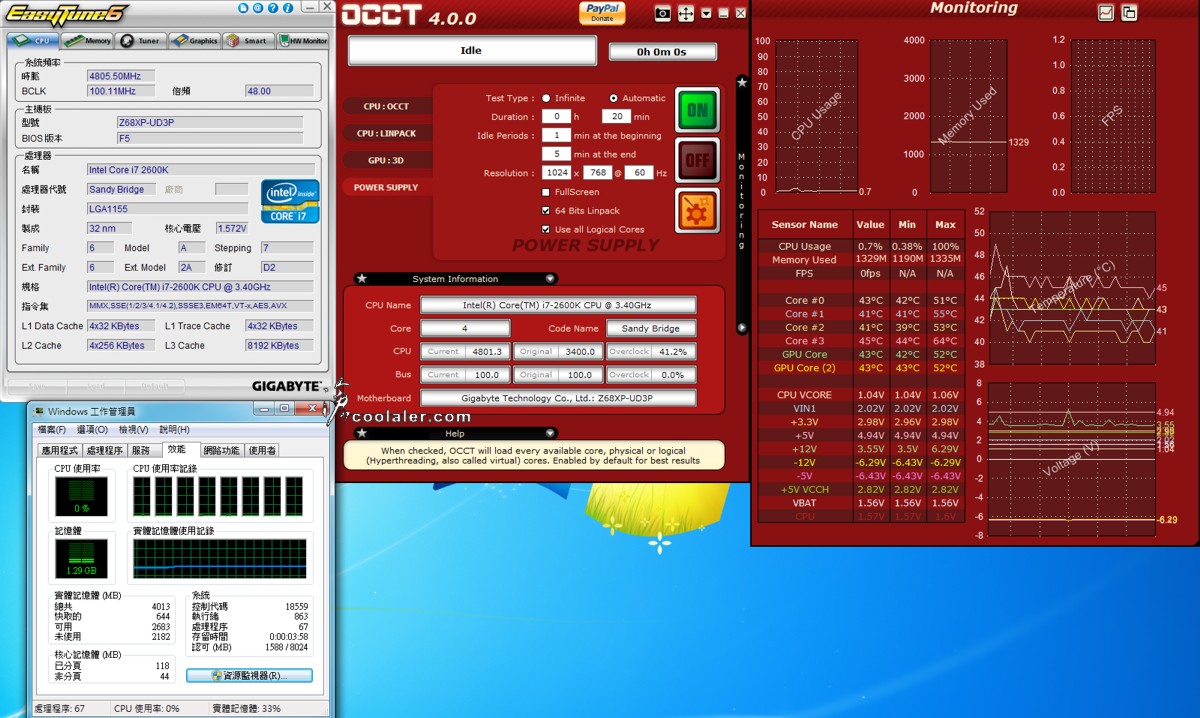Viewport: 1200px width, 718px height.
Task: Toggle Use all Logical Cores checkbox
Action: coord(546,230)
